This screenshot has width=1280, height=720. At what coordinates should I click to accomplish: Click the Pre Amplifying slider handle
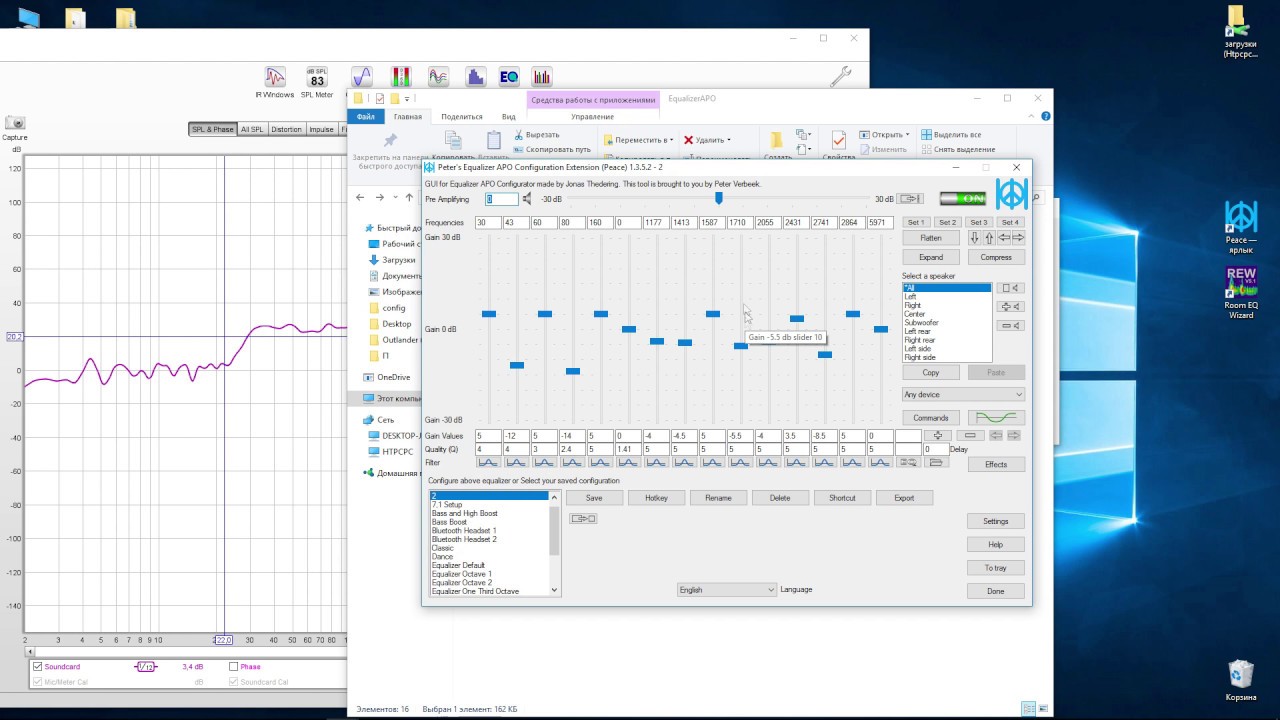[x=718, y=198]
